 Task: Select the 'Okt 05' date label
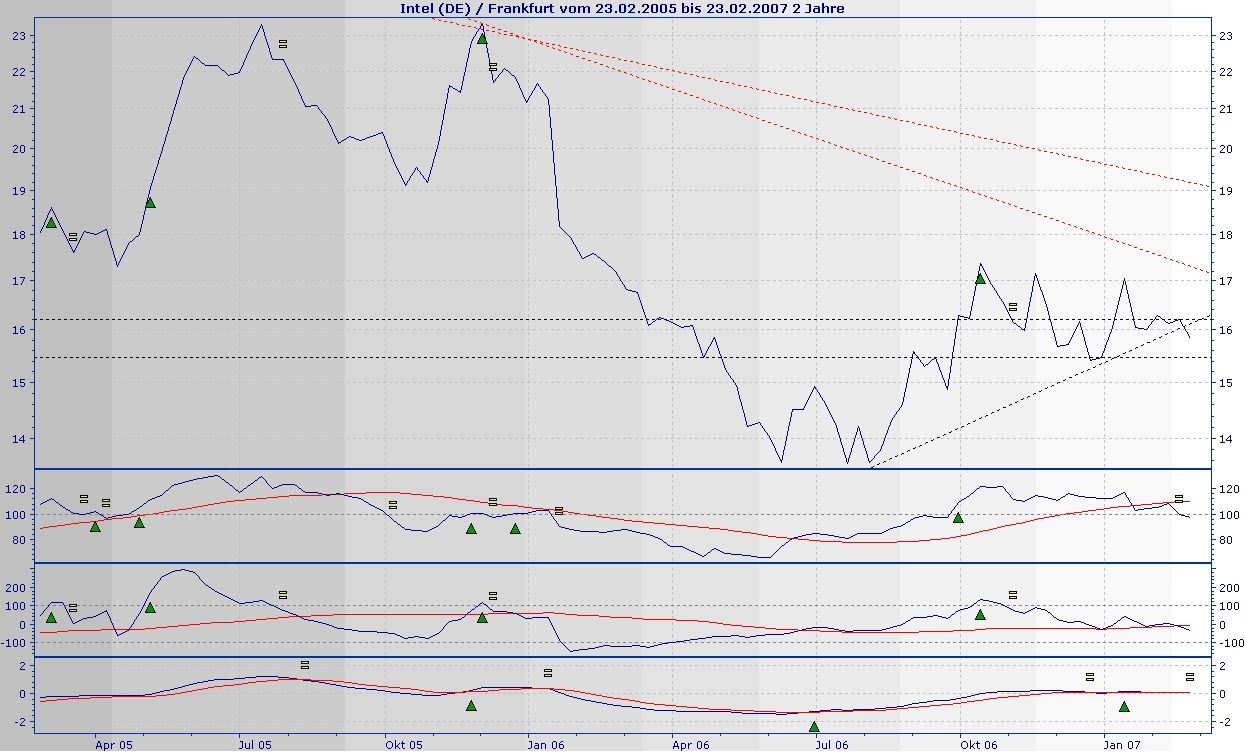pyautogui.click(x=406, y=744)
